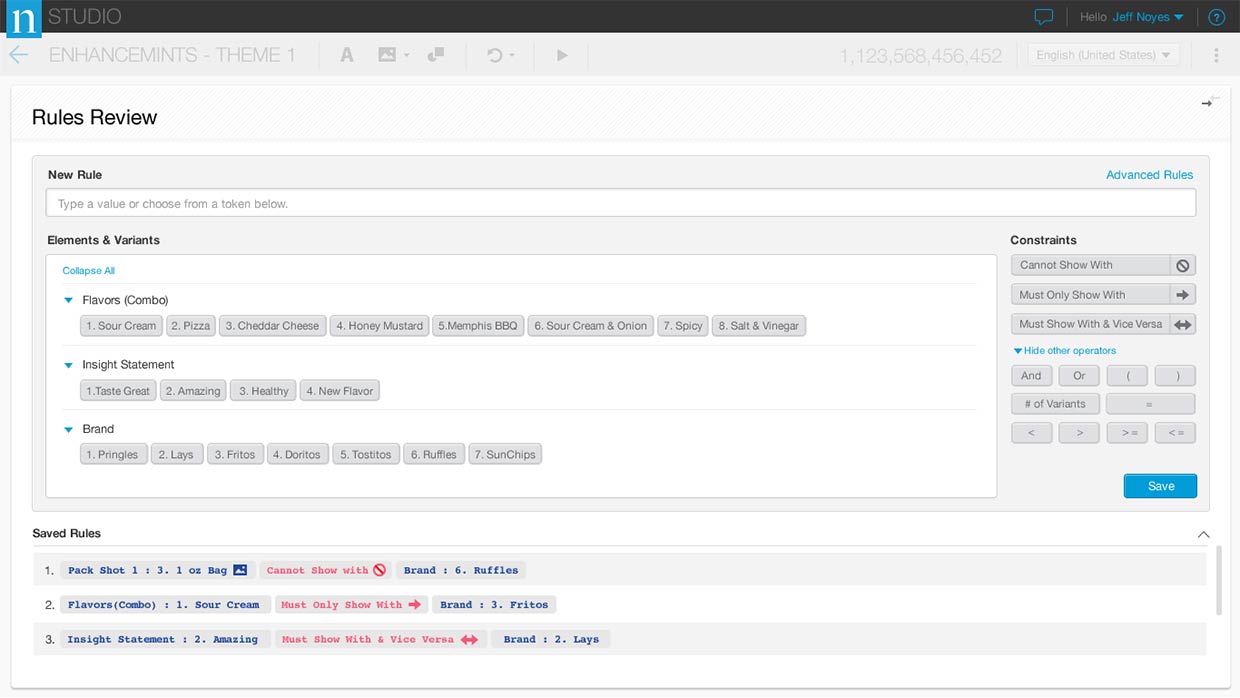This screenshot has height=698, width=1240.
Task: Collapse the Flavors (Combo) group
Action: [69, 300]
